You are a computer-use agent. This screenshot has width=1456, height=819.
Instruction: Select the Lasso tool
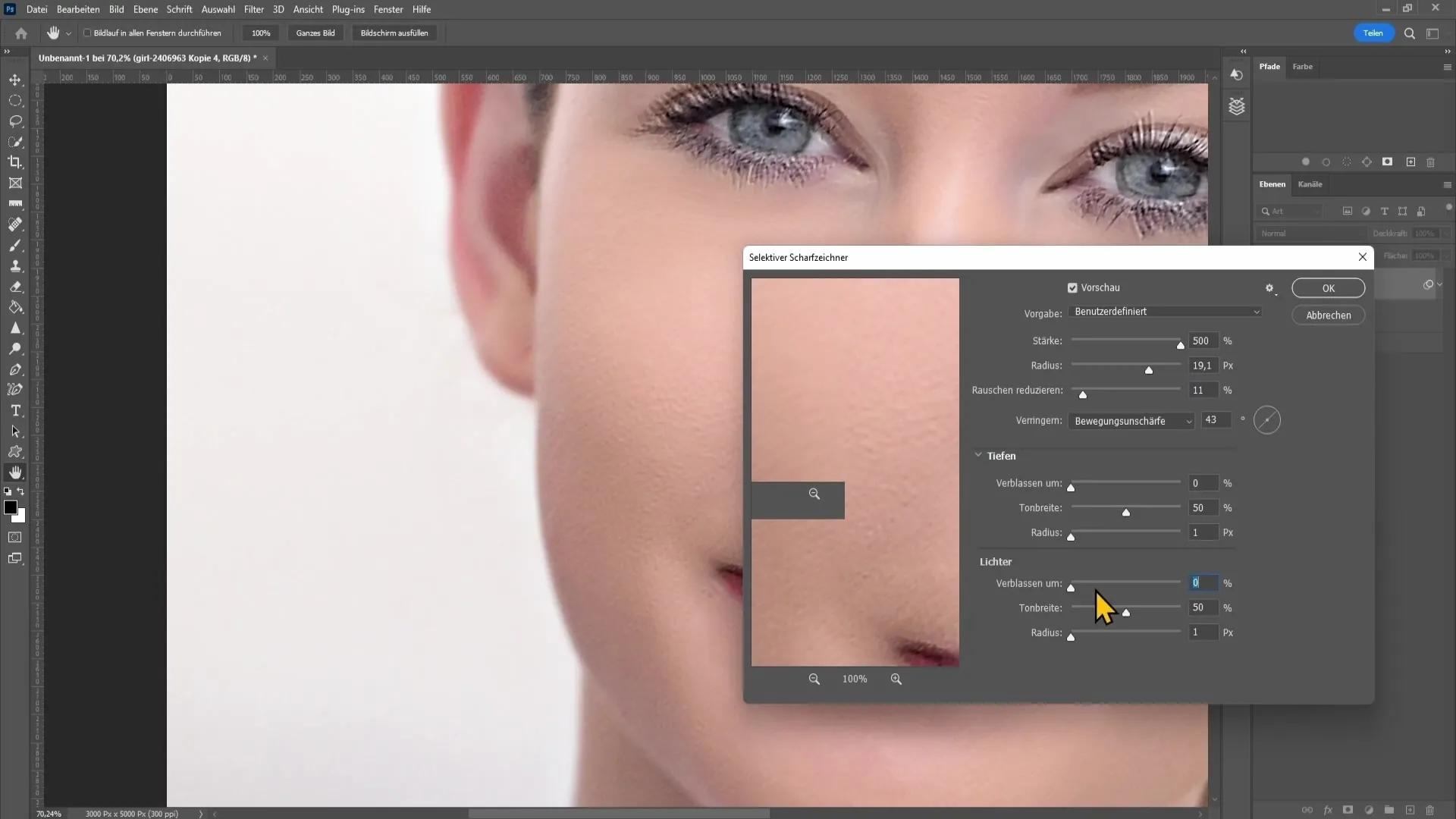(15, 121)
